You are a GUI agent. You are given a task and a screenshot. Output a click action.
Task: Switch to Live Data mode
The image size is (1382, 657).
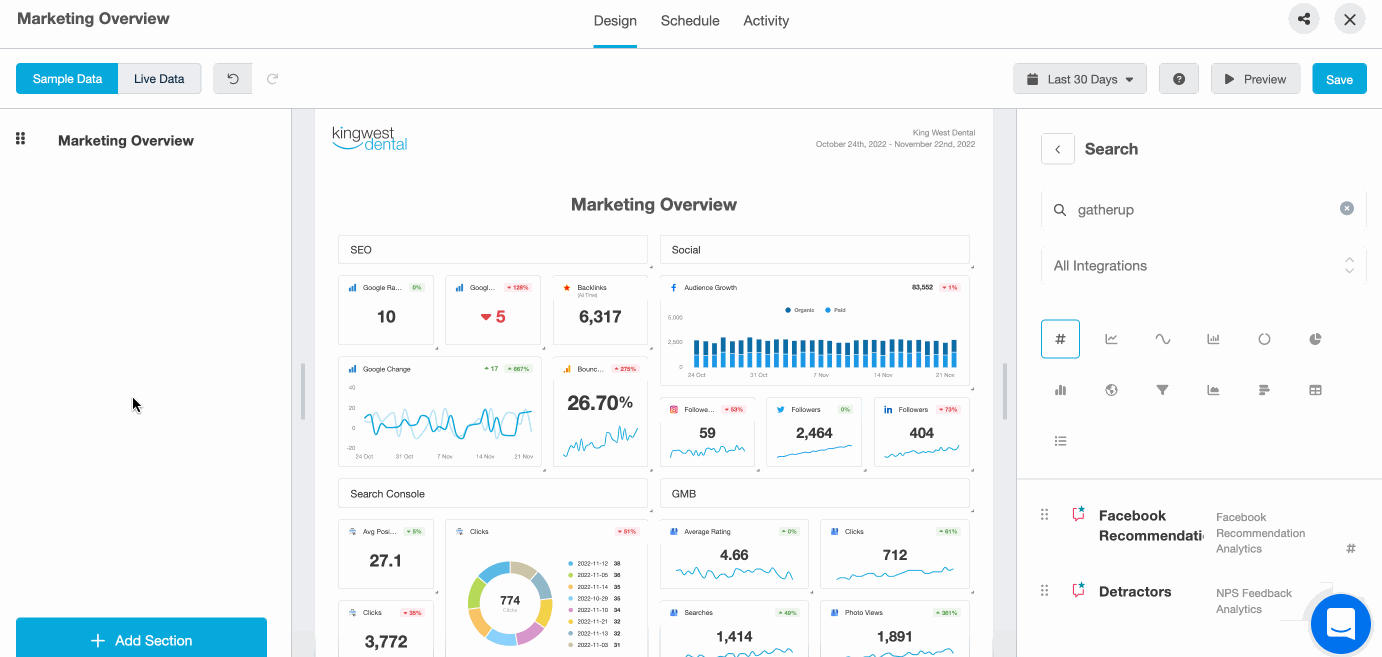pos(159,79)
